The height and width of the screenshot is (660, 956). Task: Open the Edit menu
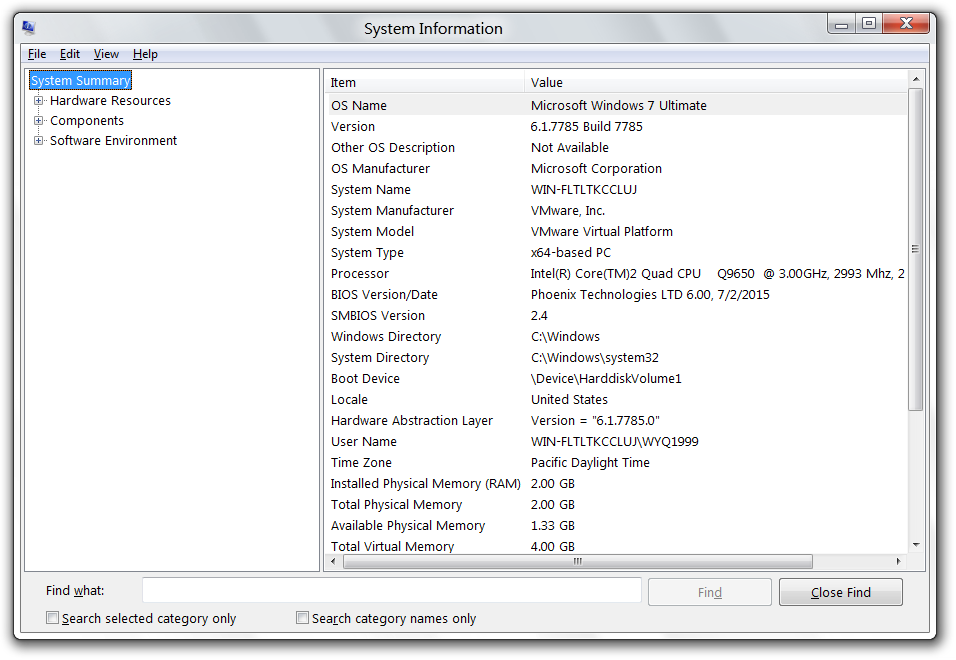pyautogui.click(x=70, y=54)
